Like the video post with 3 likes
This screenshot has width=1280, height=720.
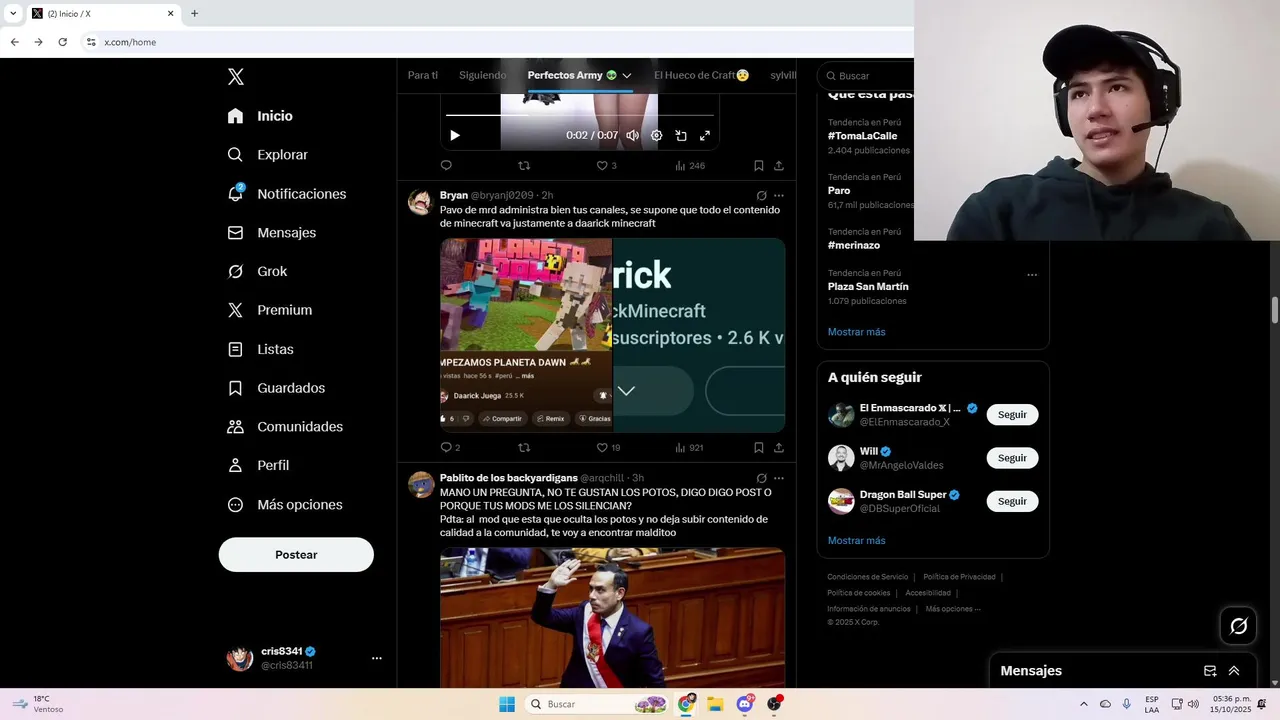pyautogui.click(x=606, y=166)
